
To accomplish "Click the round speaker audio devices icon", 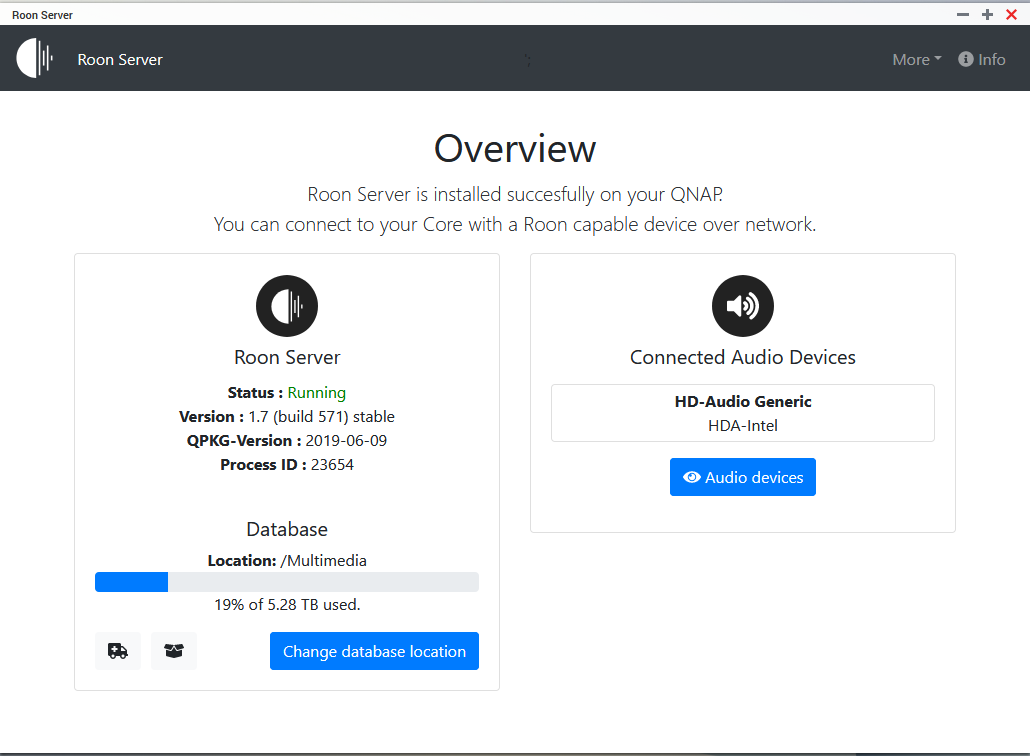I will coord(743,306).
